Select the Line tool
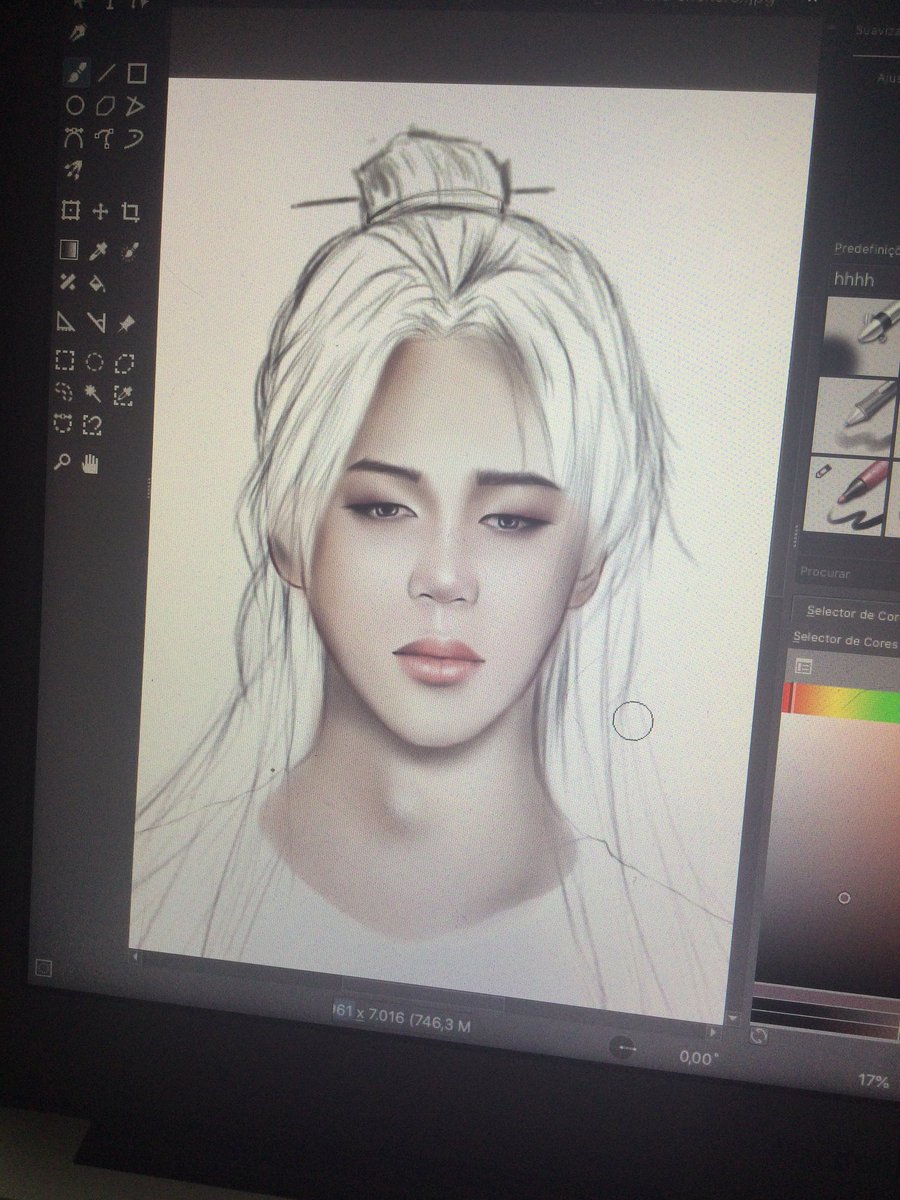Viewport: 900px width, 1200px height. pyautogui.click(x=106, y=72)
